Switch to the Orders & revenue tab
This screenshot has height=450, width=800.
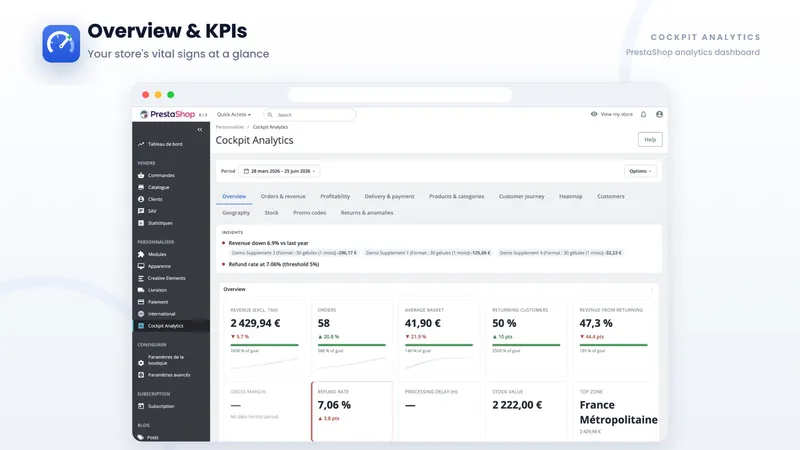(x=283, y=196)
